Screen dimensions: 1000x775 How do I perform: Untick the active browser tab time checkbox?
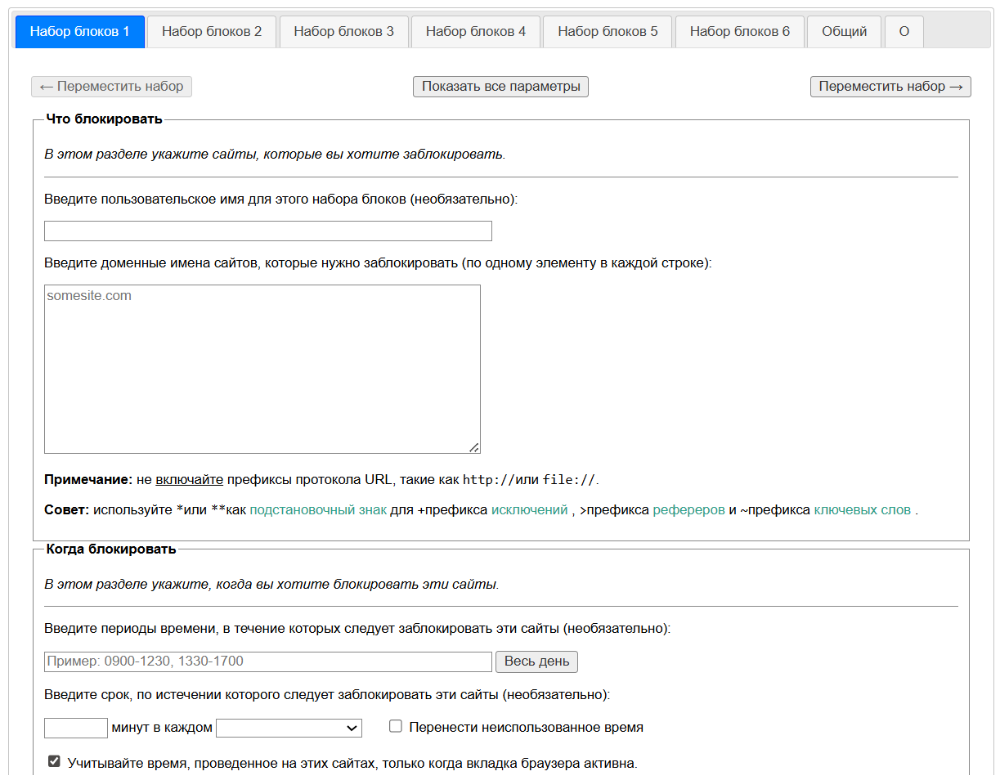[54, 762]
